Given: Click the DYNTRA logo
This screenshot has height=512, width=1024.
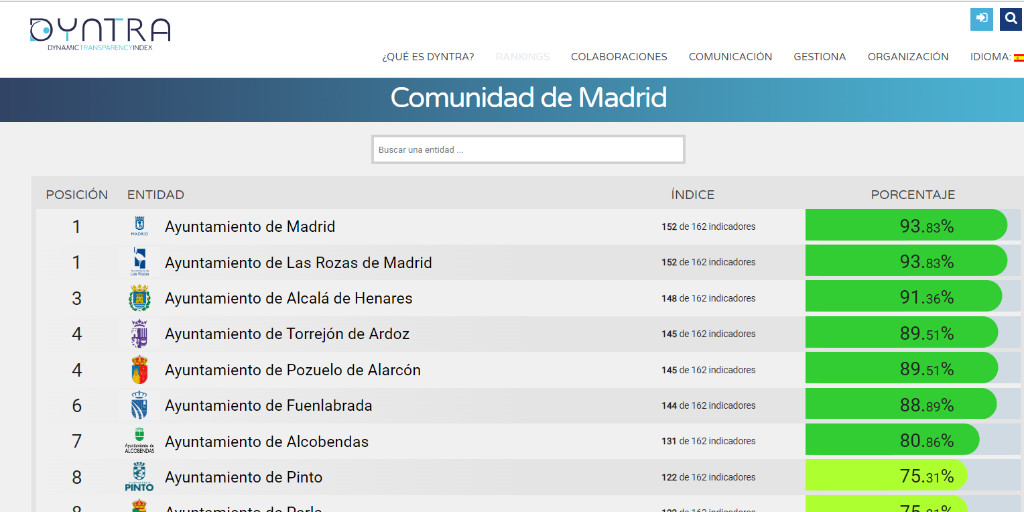Looking at the screenshot, I should pos(100,35).
